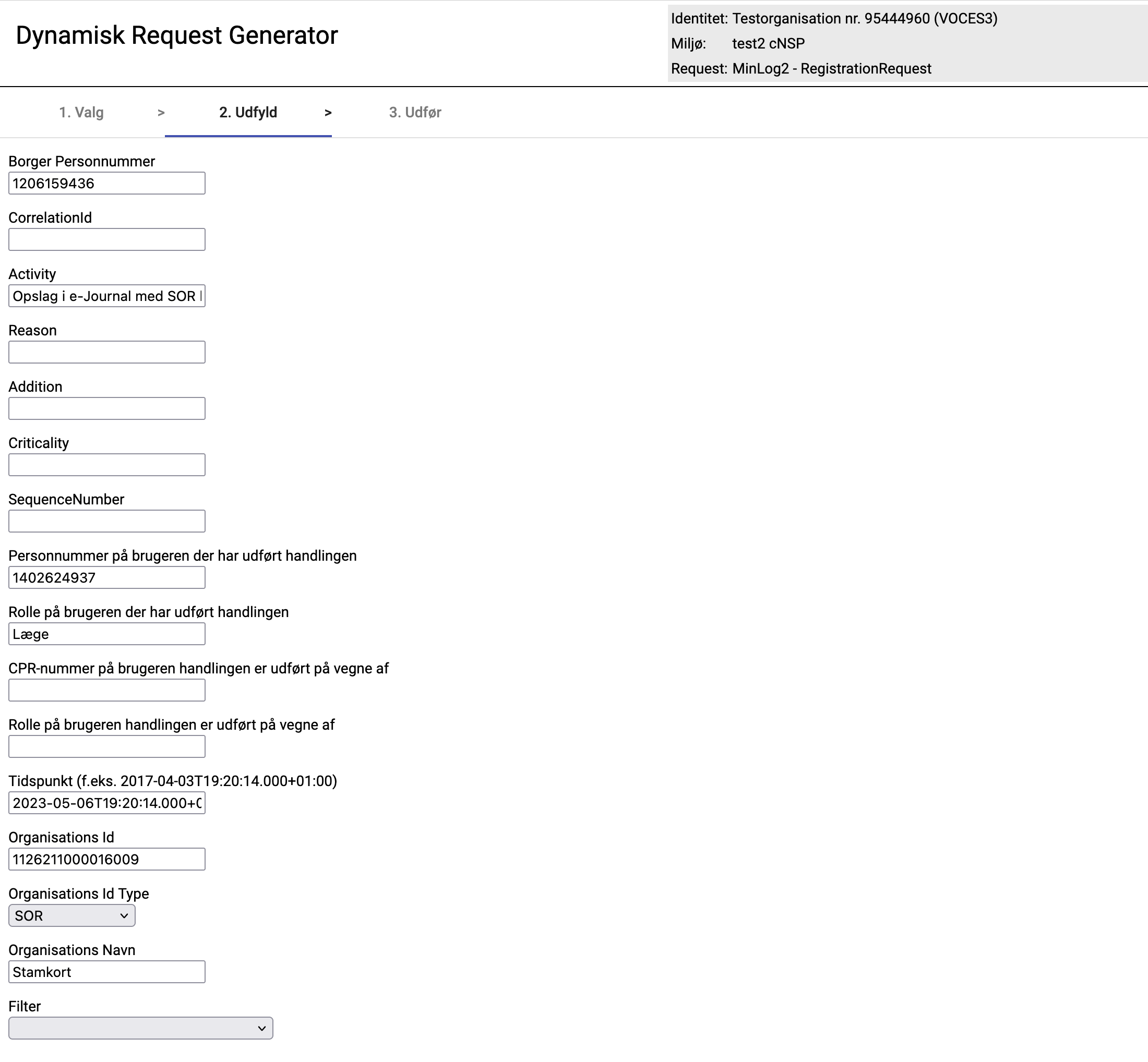
Task: Focus the Criticality input box
Action: (x=107, y=465)
